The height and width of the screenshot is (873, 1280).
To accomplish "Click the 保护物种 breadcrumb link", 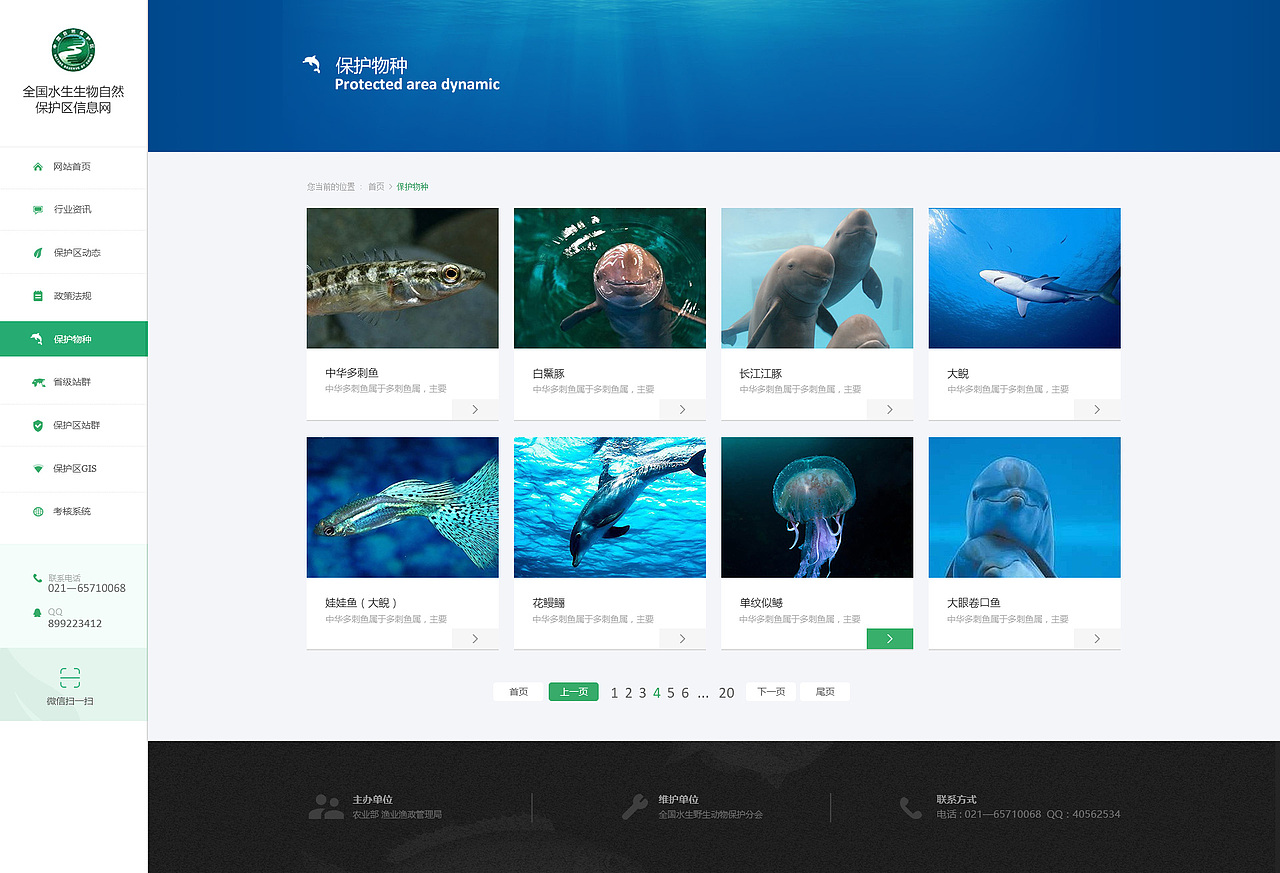I will [412, 187].
